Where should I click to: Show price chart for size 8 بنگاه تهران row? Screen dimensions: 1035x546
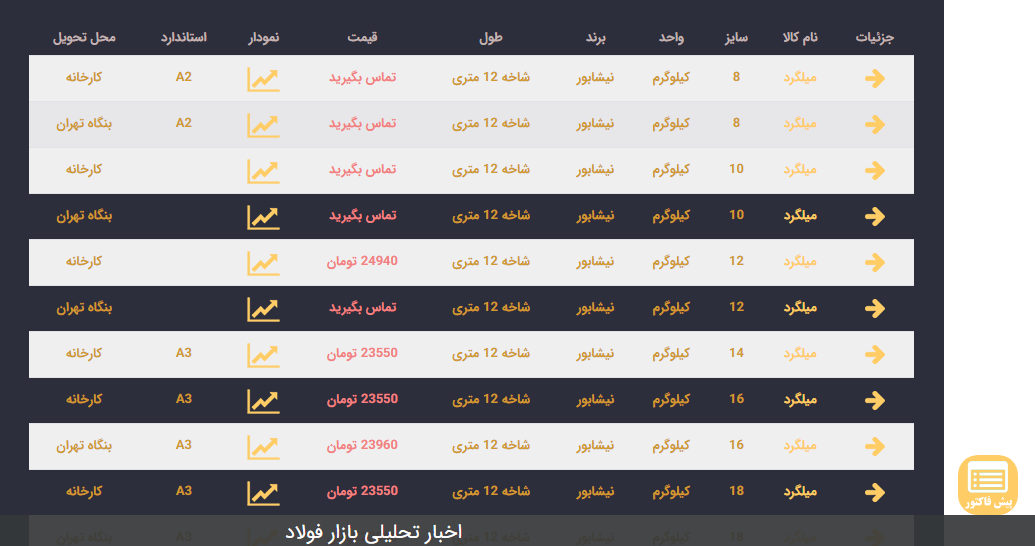tap(263, 124)
